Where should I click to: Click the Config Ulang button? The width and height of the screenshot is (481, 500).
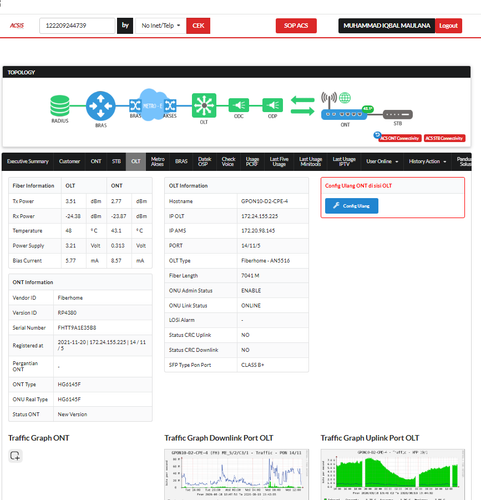tap(352, 206)
